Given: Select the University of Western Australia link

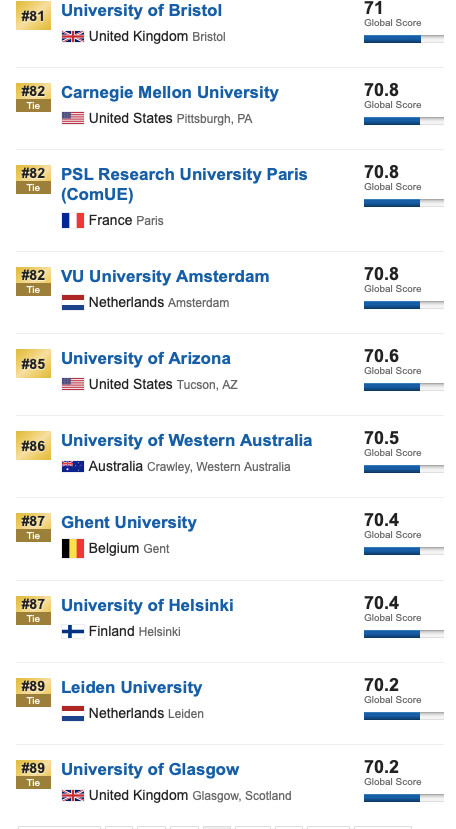Looking at the screenshot, I should click(187, 440).
